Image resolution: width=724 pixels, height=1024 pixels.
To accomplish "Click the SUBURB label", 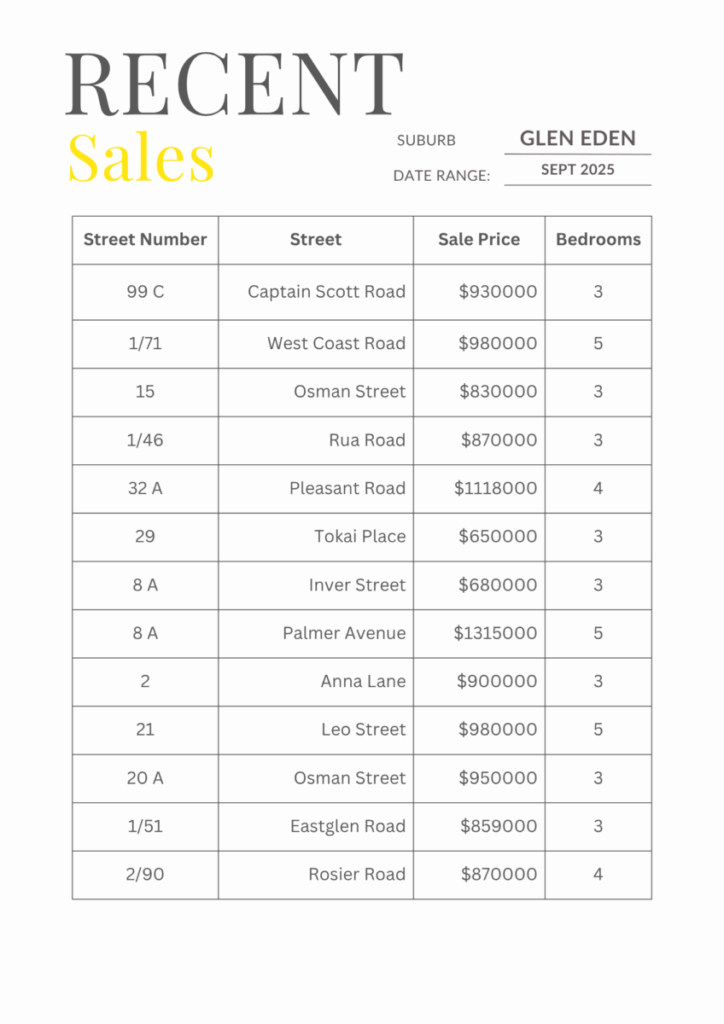I will click(426, 141).
